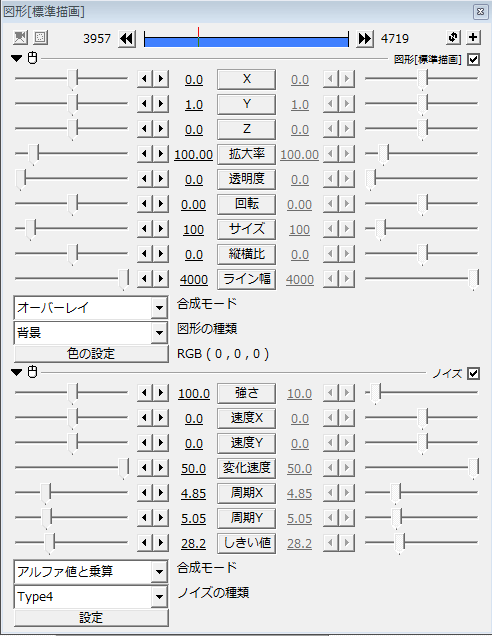492x636 pixels.
Task: Click the mouse icon in 図形 section header
Action: coord(32,58)
